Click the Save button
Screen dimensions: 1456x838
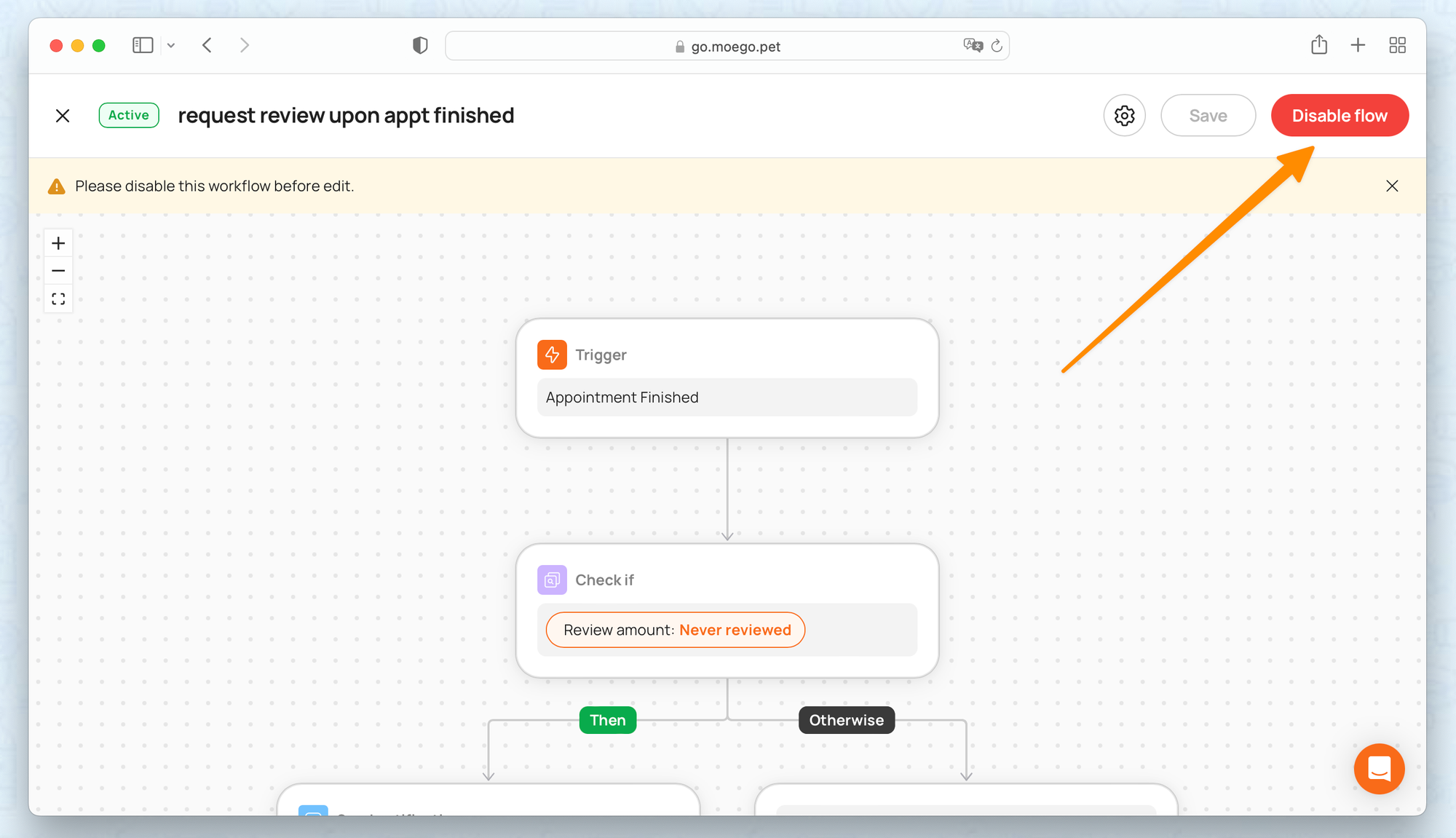pos(1208,116)
